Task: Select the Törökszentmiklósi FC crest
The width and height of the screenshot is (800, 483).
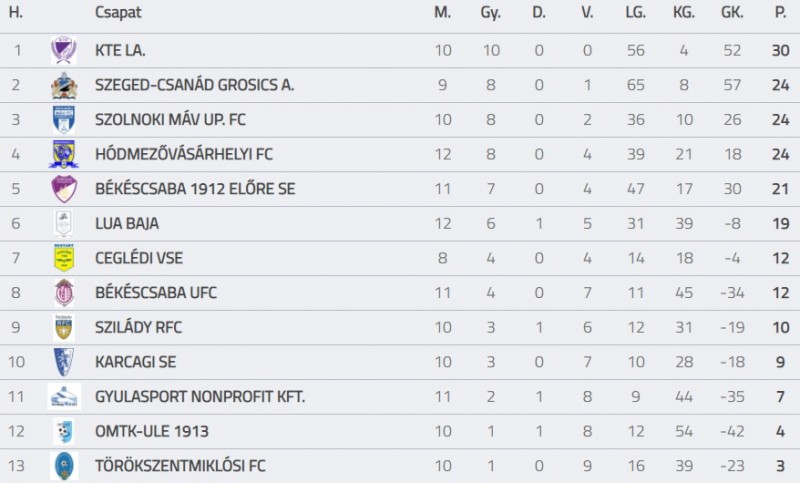Action: tap(64, 466)
